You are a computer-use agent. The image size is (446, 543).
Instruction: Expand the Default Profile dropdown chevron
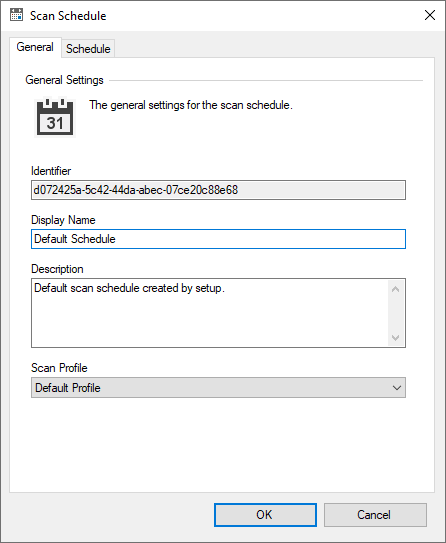pyautogui.click(x=396, y=388)
